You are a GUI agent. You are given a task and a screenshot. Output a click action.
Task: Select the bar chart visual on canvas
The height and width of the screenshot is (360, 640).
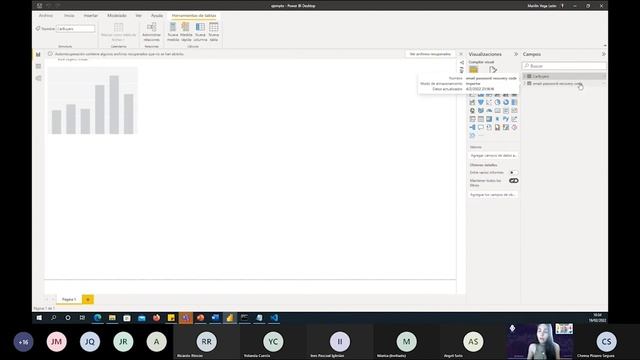point(93,101)
